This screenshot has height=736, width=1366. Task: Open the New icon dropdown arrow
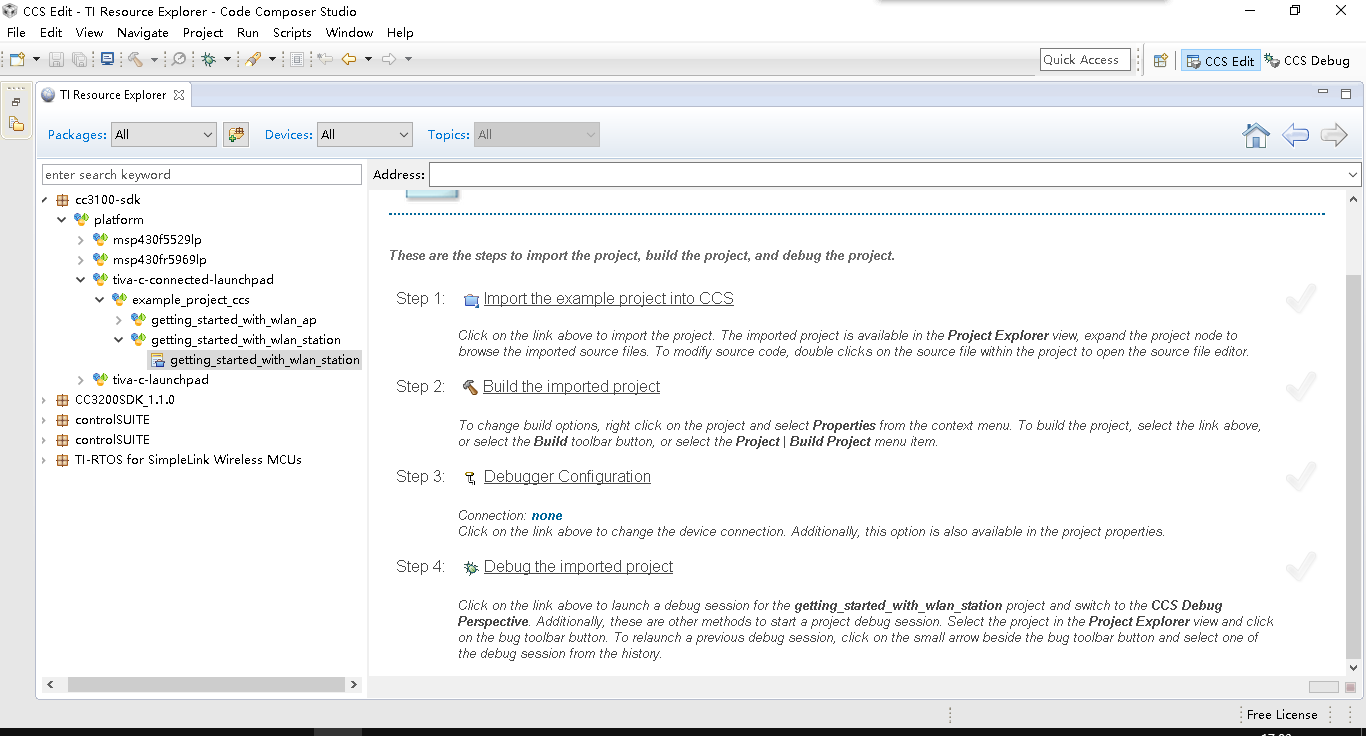click(36, 60)
